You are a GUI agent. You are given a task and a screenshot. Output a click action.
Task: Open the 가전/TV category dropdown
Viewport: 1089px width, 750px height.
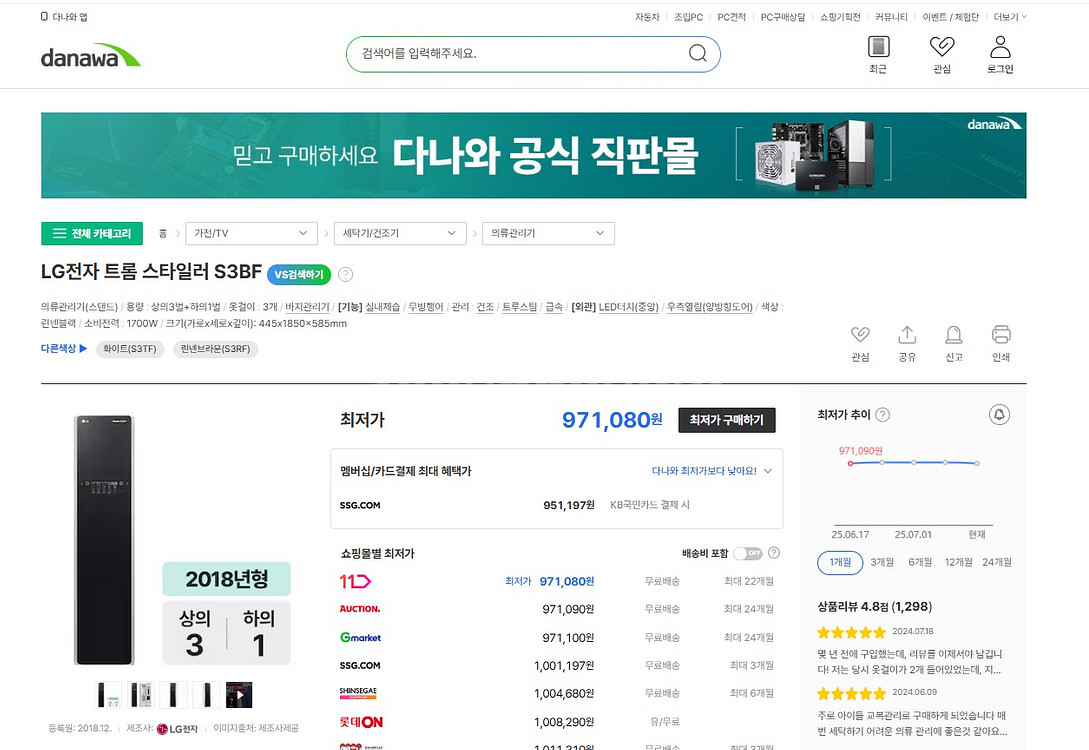tap(251, 233)
